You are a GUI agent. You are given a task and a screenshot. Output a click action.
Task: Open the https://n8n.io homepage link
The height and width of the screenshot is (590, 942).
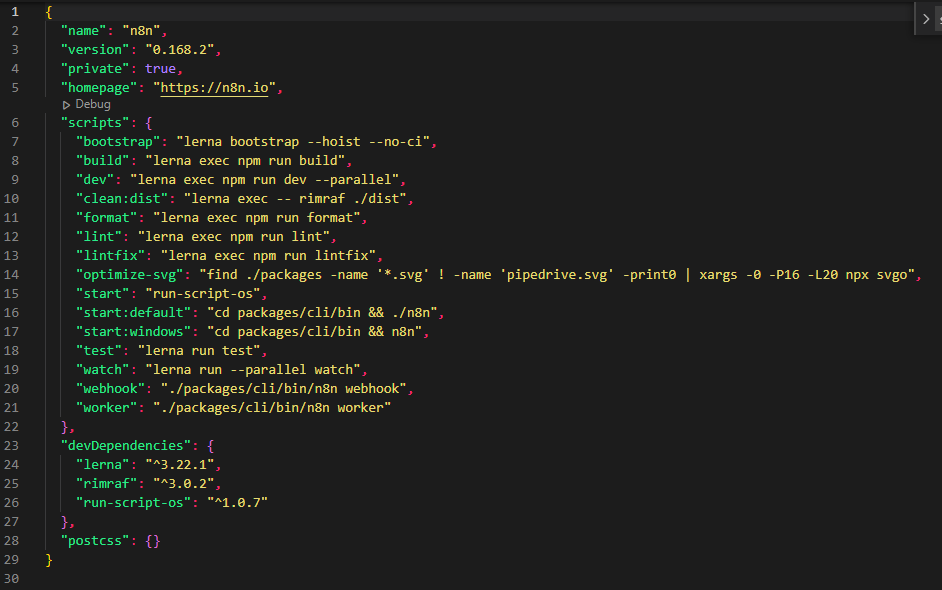click(x=217, y=87)
